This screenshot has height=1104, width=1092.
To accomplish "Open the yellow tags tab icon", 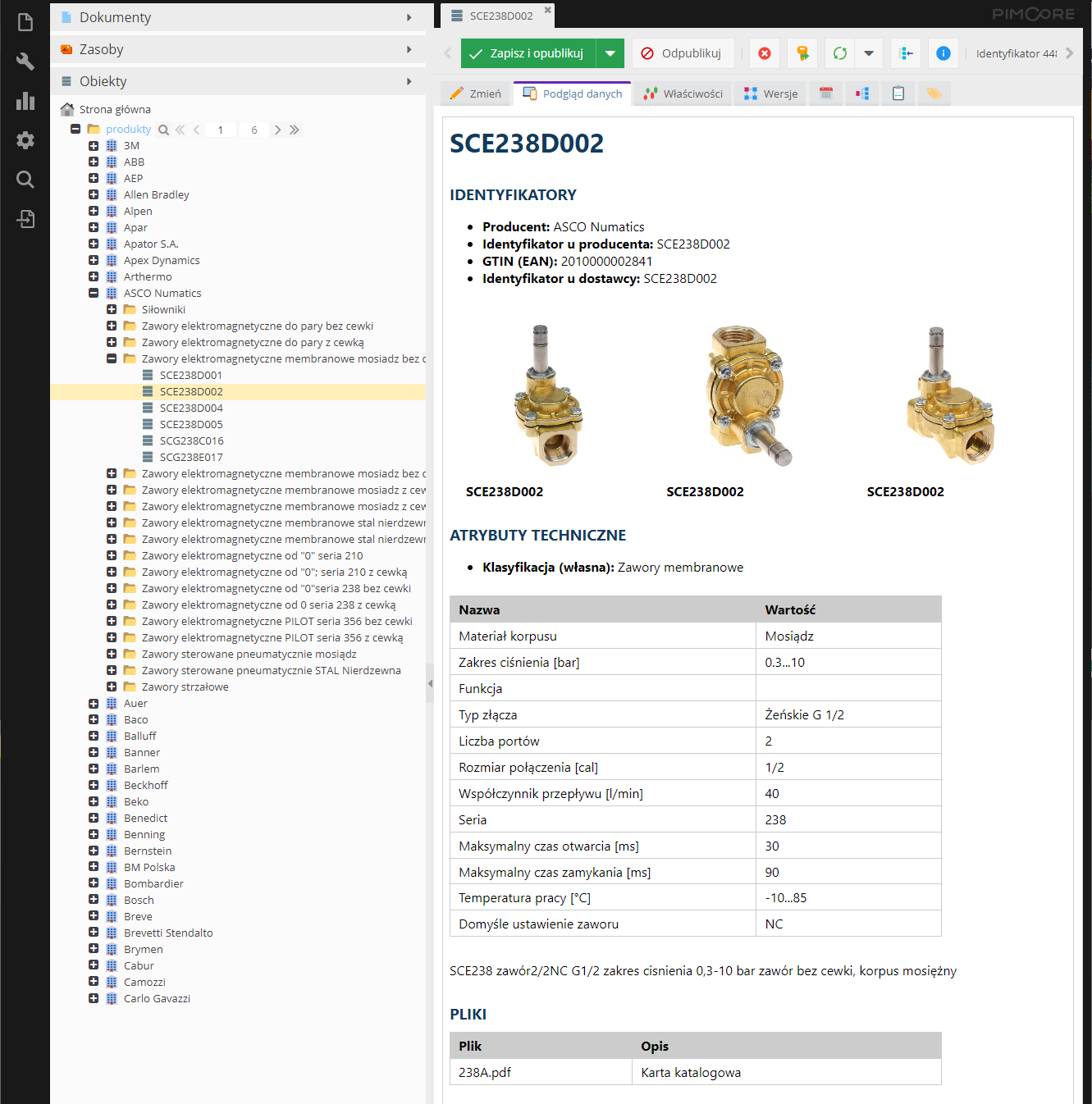I will pos(934,94).
